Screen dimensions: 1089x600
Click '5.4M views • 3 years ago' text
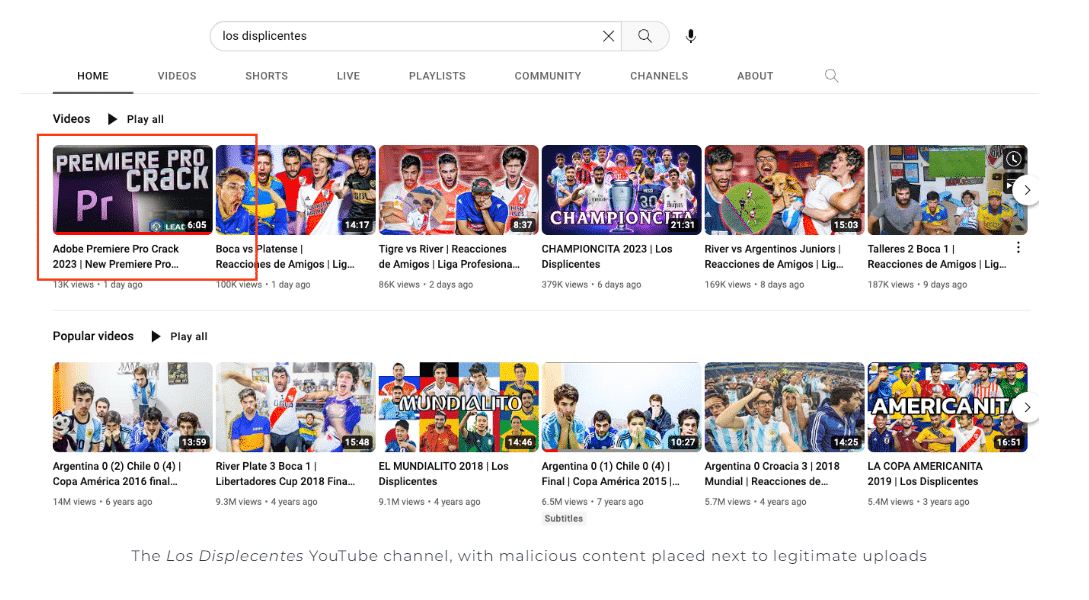(x=919, y=502)
